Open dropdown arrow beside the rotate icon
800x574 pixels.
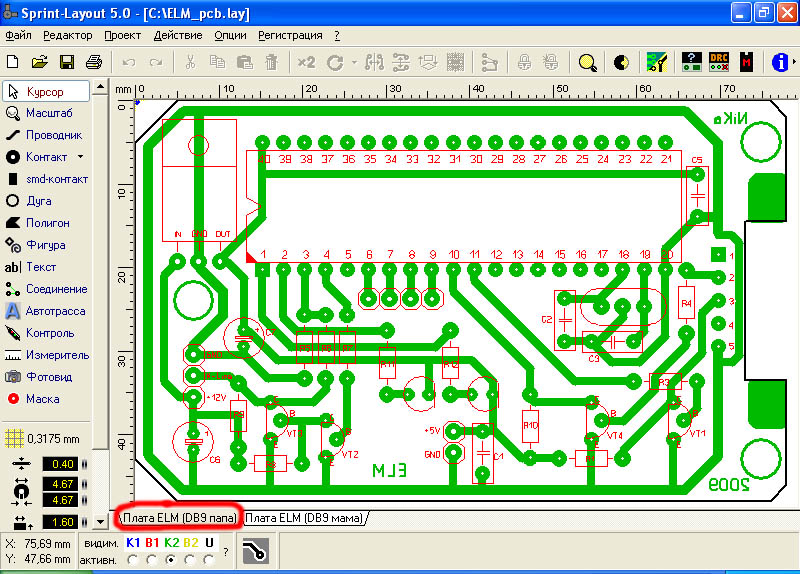click(x=354, y=62)
